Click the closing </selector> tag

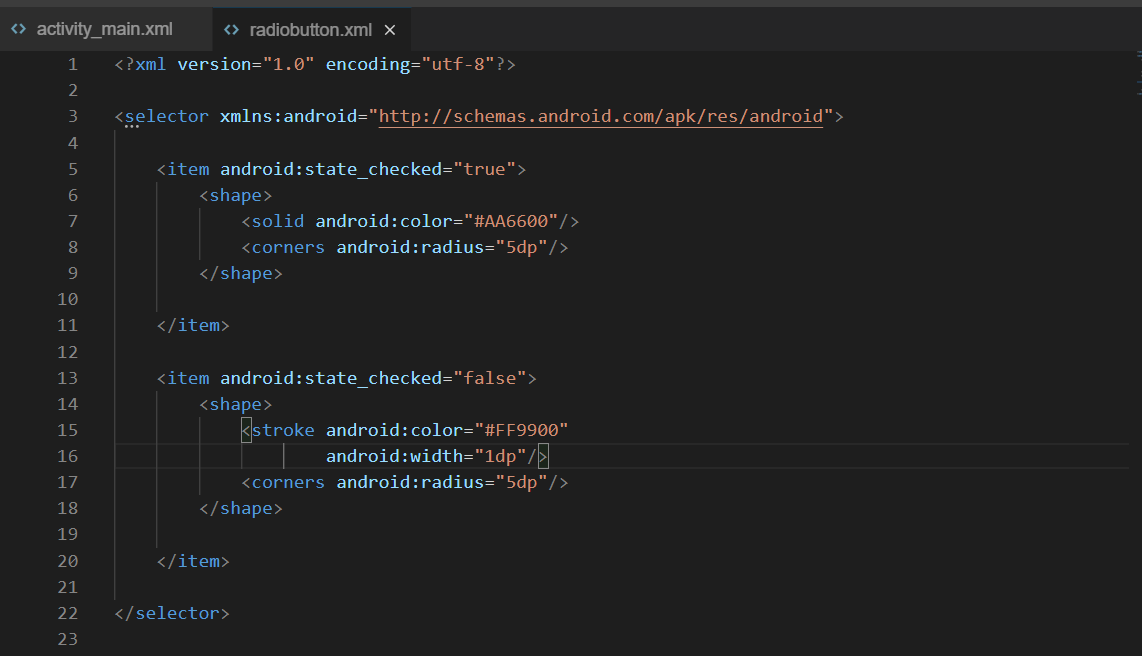point(172,613)
